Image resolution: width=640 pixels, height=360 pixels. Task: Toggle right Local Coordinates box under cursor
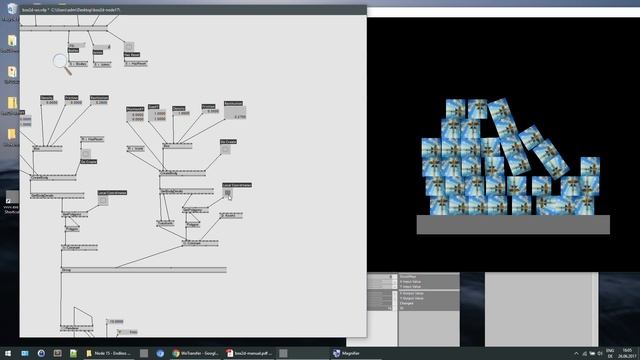pos(227,193)
